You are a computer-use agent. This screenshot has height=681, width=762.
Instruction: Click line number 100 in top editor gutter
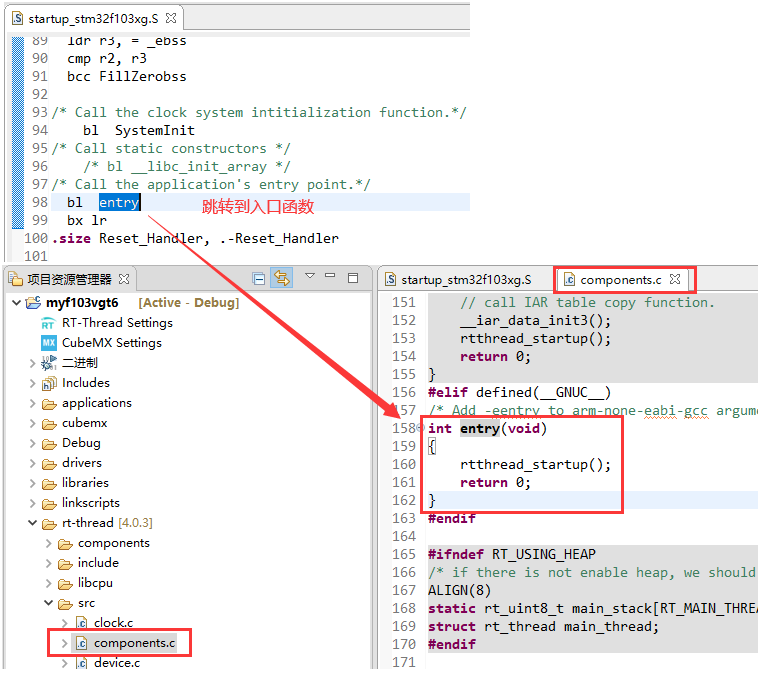coord(36,239)
